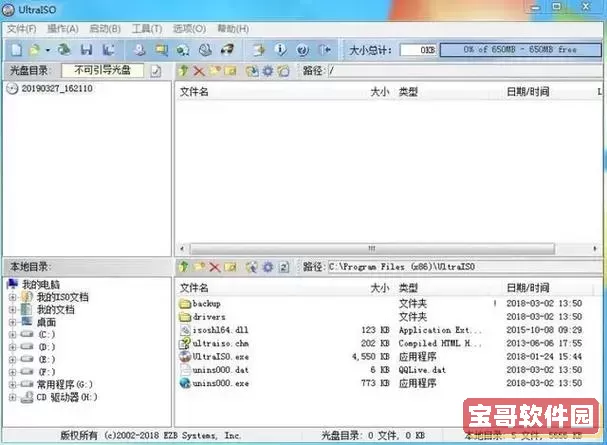Open the 文件(F) menu
This screenshot has width=607, height=445.
click(x=22, y=29)
